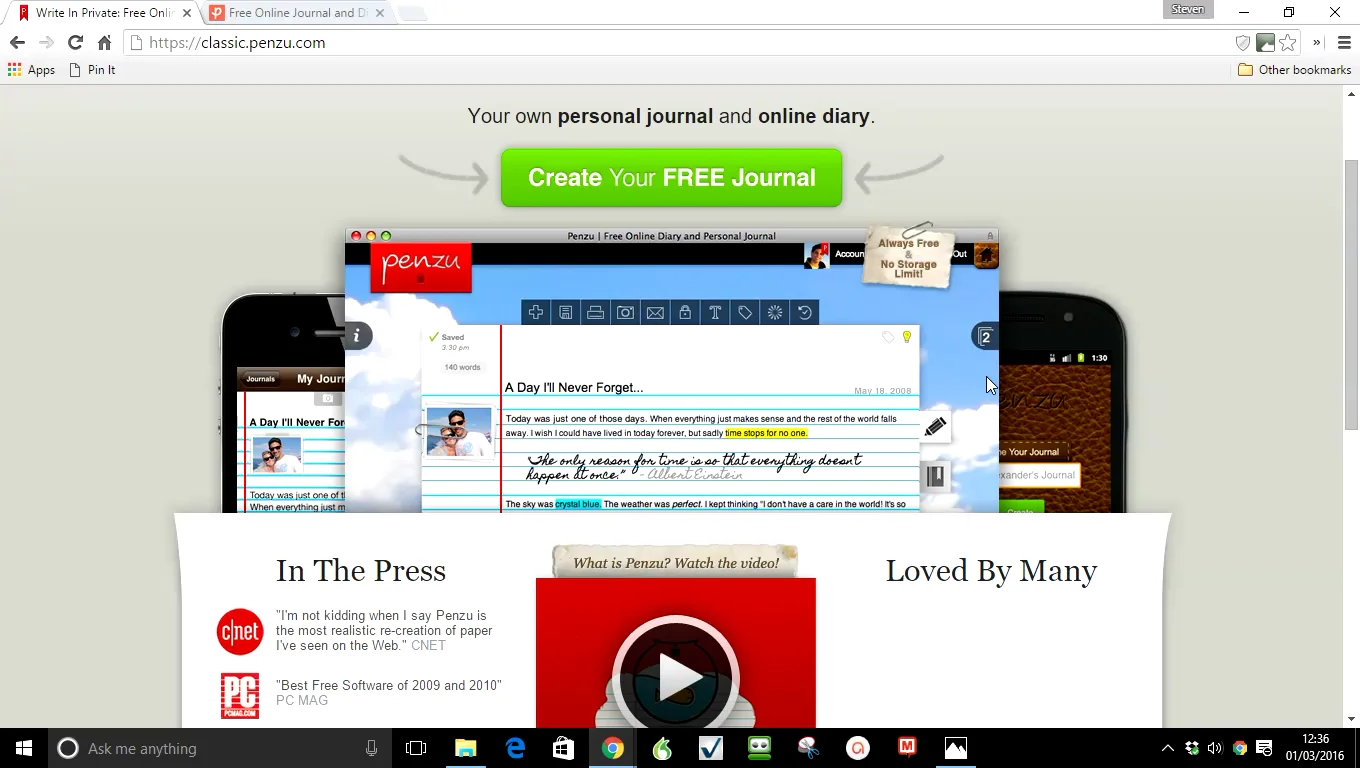
Task: Click the Penzu red logo in preview
Action: click(421, 267)
